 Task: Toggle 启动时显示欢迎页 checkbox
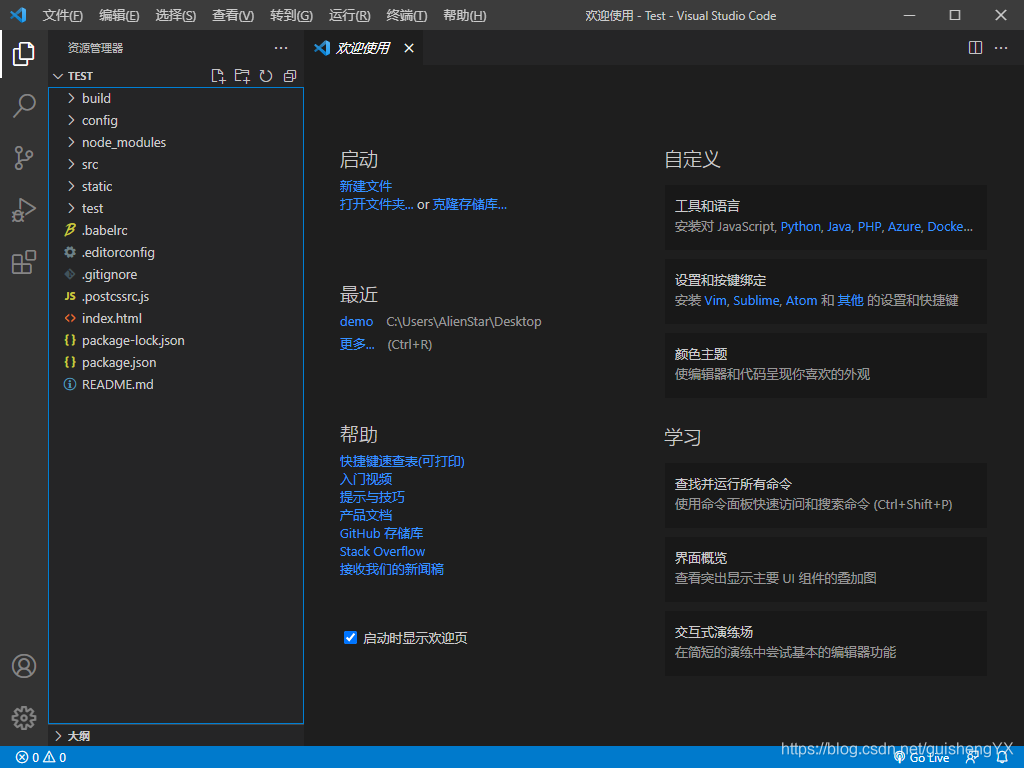point(351,638)
